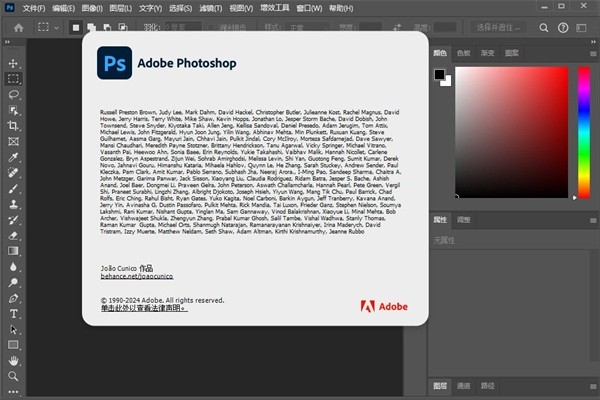600x400 pixels.
Task: Open the help question mark icon
Action: [x=563, y=28]
